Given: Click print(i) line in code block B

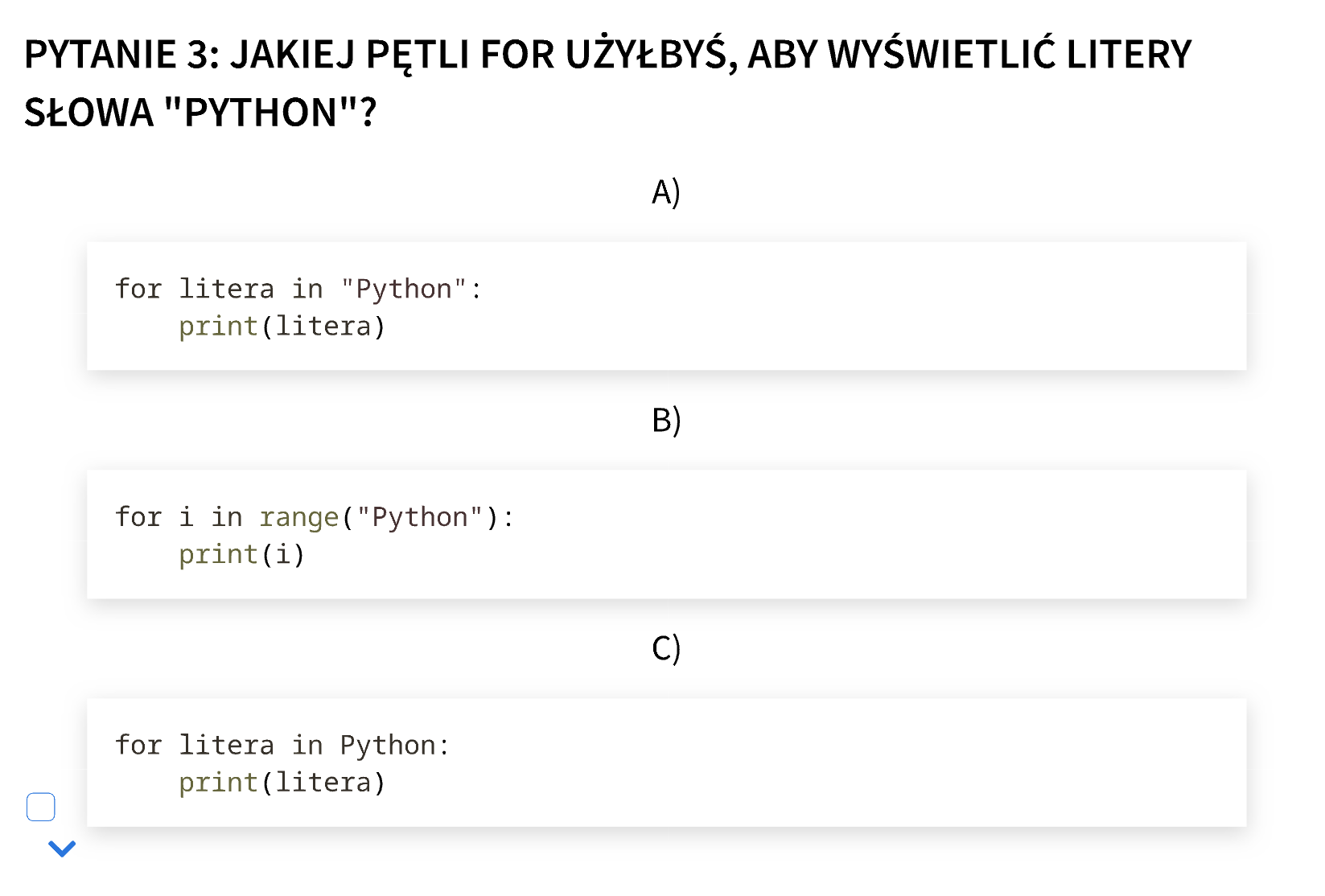Looking at the screenshot, I should click(x=241, y=555).
